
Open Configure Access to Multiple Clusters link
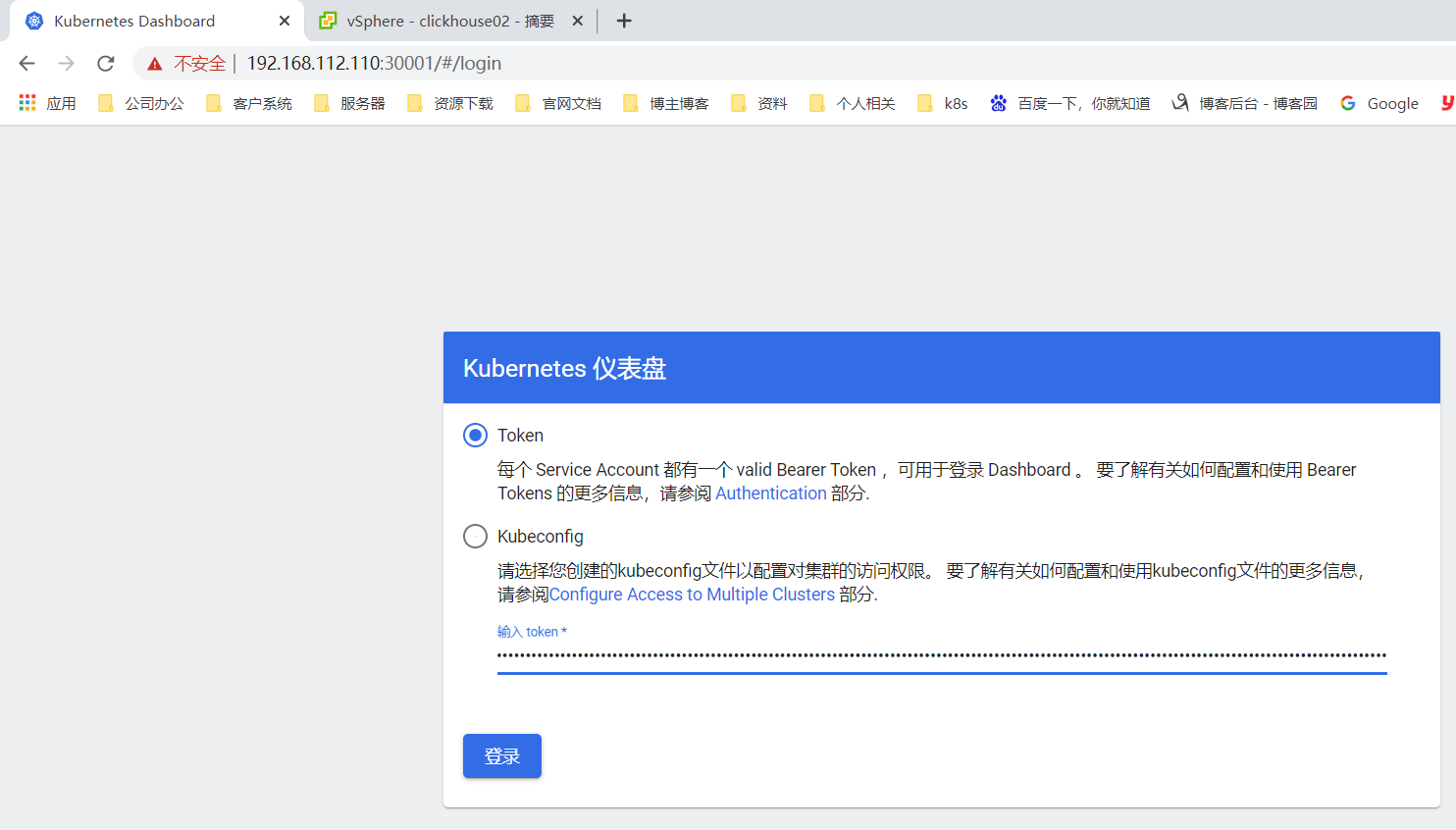click(692, 595)
